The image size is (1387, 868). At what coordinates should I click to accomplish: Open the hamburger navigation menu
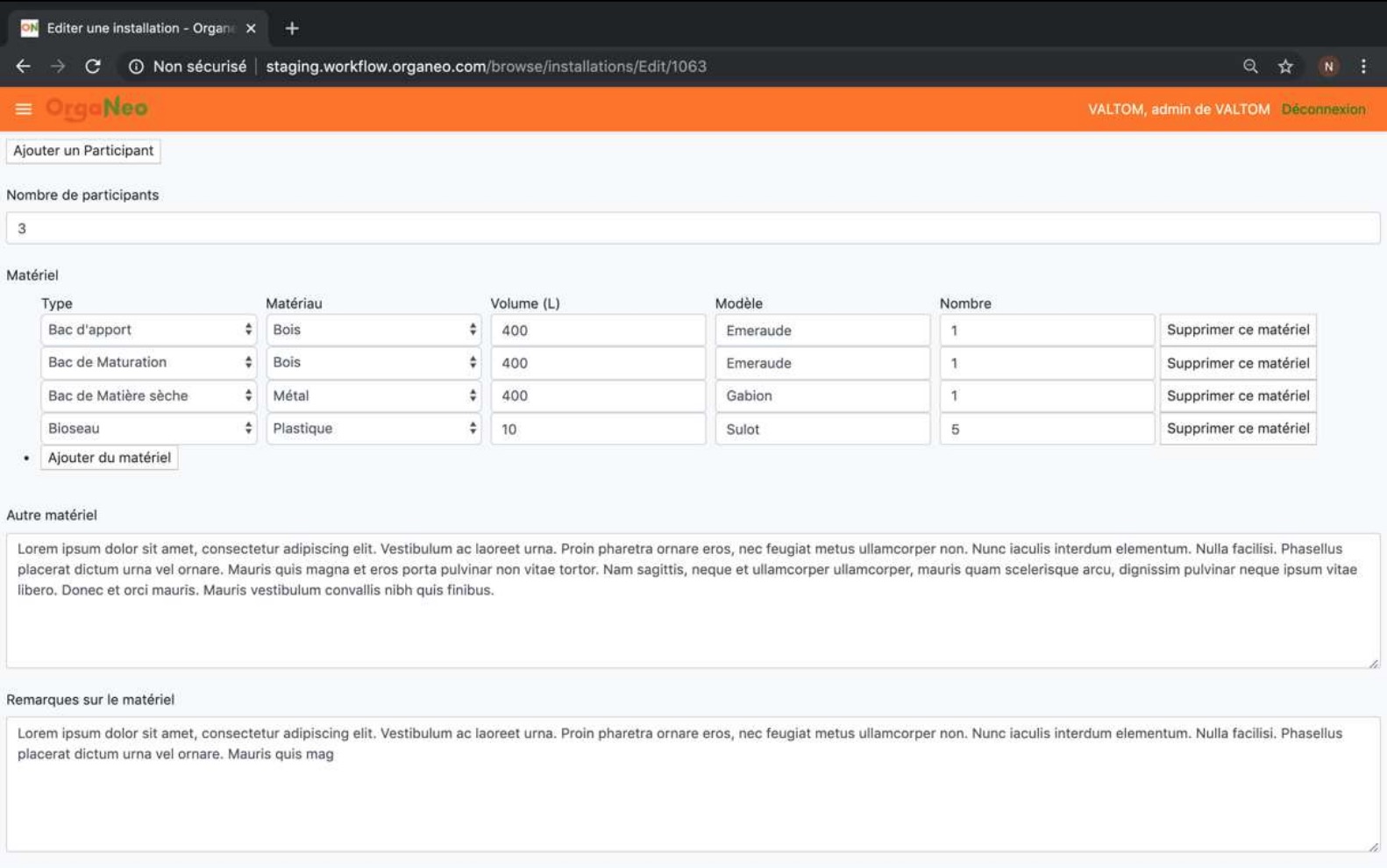point(24,109)
